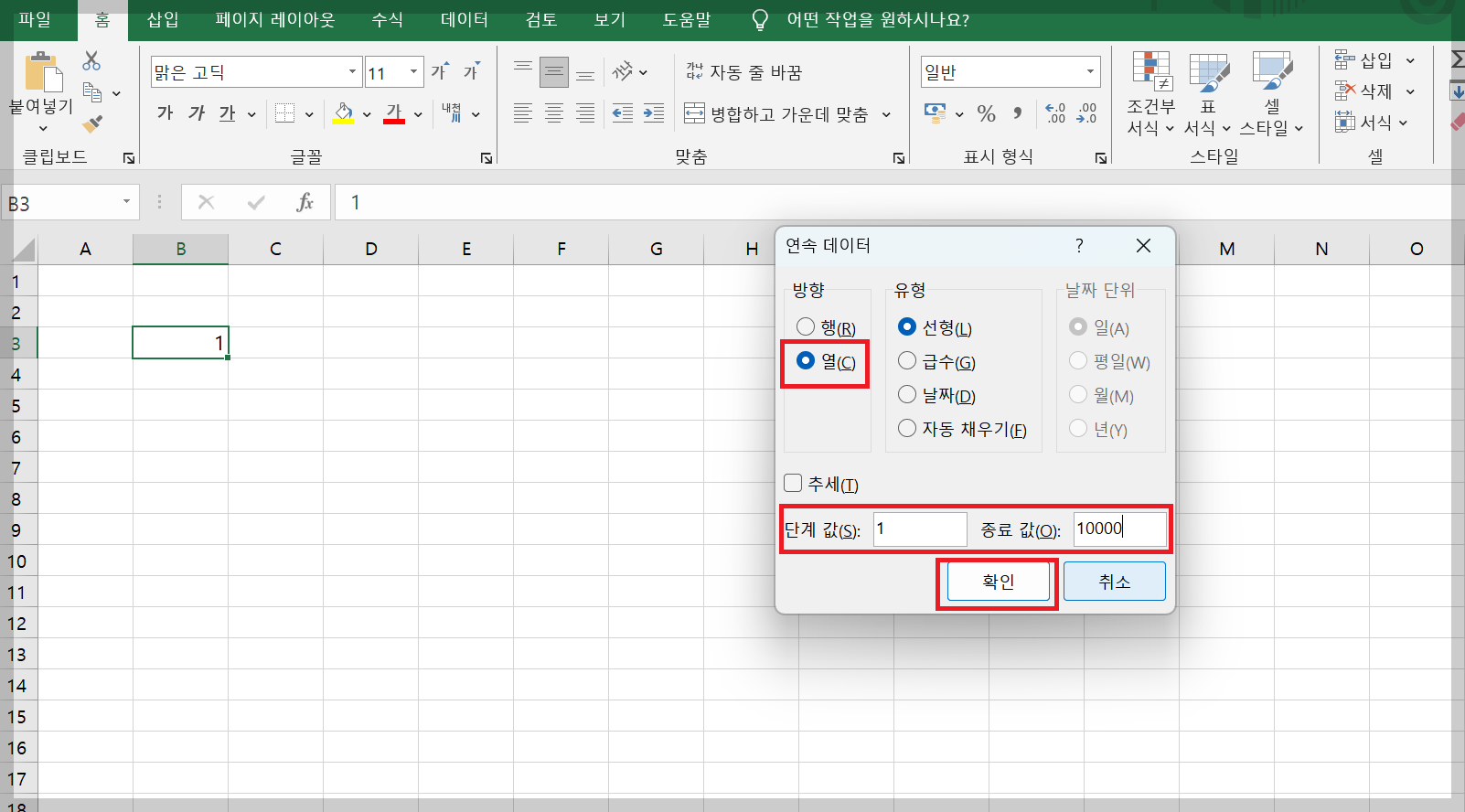Increase indent icon
Image resolution: width=1465 pixels, height=812 pixels.
(654, 113)
